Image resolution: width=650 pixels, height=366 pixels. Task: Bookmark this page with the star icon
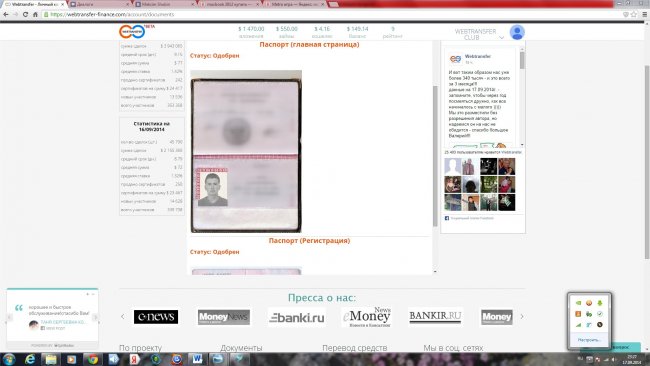(634, 14)
